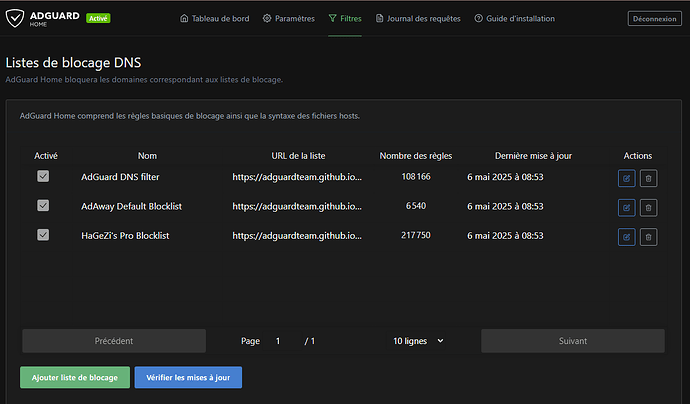Edit the HaGeZi's Pro Blocklist entry
Viewport: 690px width, 404px height.
(x=626, y=237)
